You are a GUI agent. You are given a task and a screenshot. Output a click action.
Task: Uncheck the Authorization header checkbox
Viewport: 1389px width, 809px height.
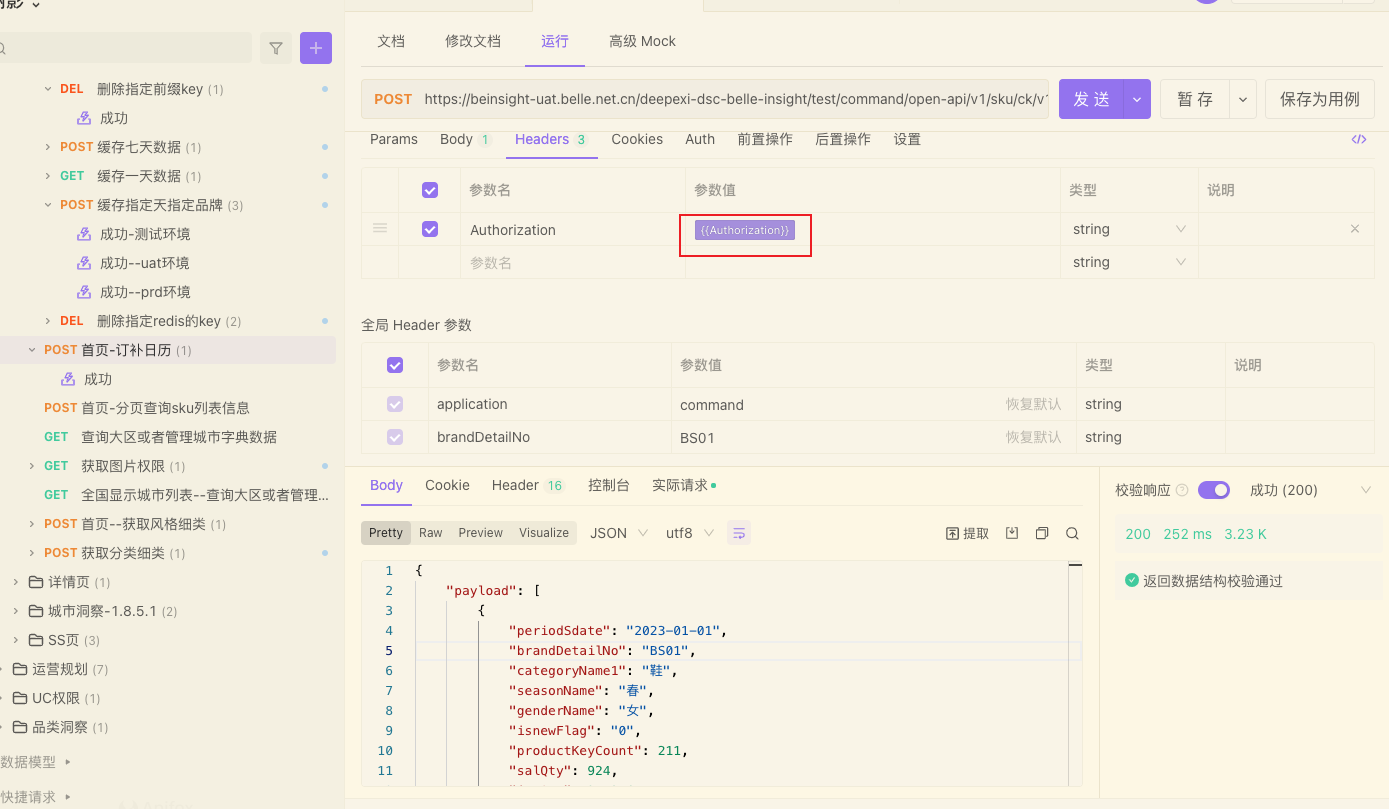430,229
